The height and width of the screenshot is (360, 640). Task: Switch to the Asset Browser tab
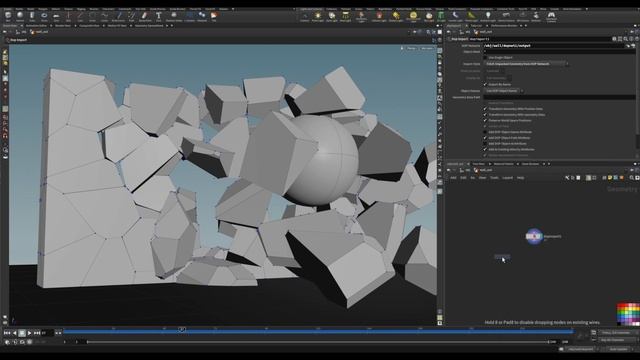click(531, 164)
